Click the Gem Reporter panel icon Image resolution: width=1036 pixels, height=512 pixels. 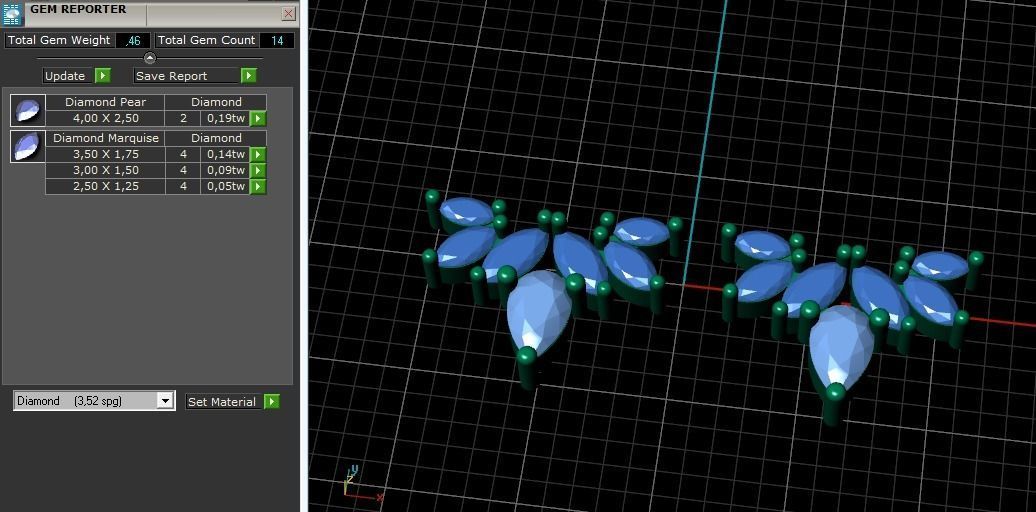[x=13, y=14]
